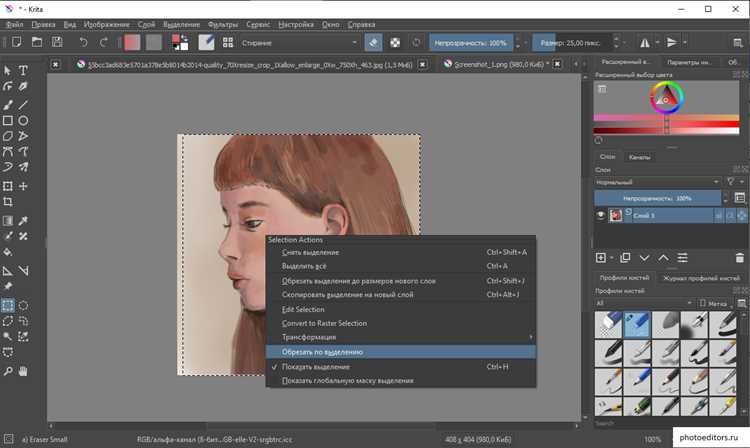Choose the Ellipse shape tool
The height and width of the screenshot is (448, 750).
[x=23, y=120]
